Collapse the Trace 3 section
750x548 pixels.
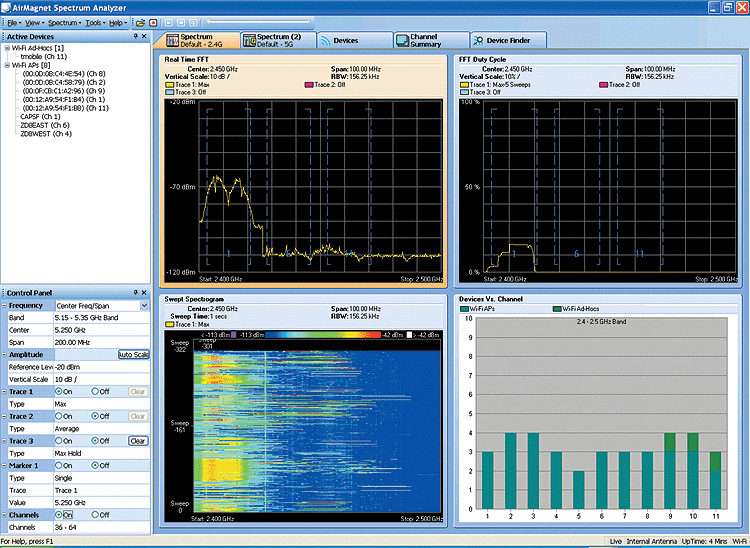[4, 441]
